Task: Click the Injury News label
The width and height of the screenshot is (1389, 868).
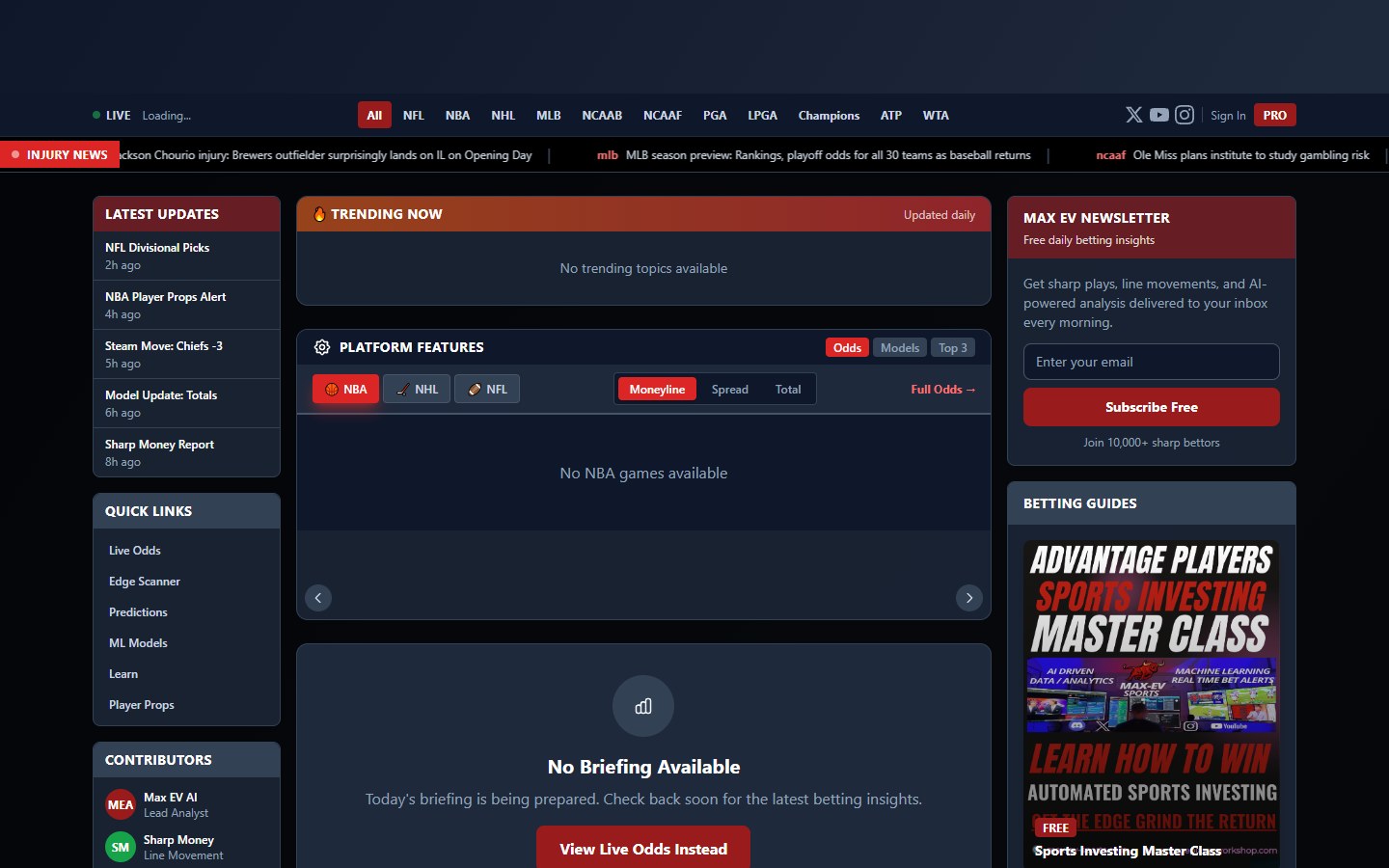Action: (x=60, y=154)
